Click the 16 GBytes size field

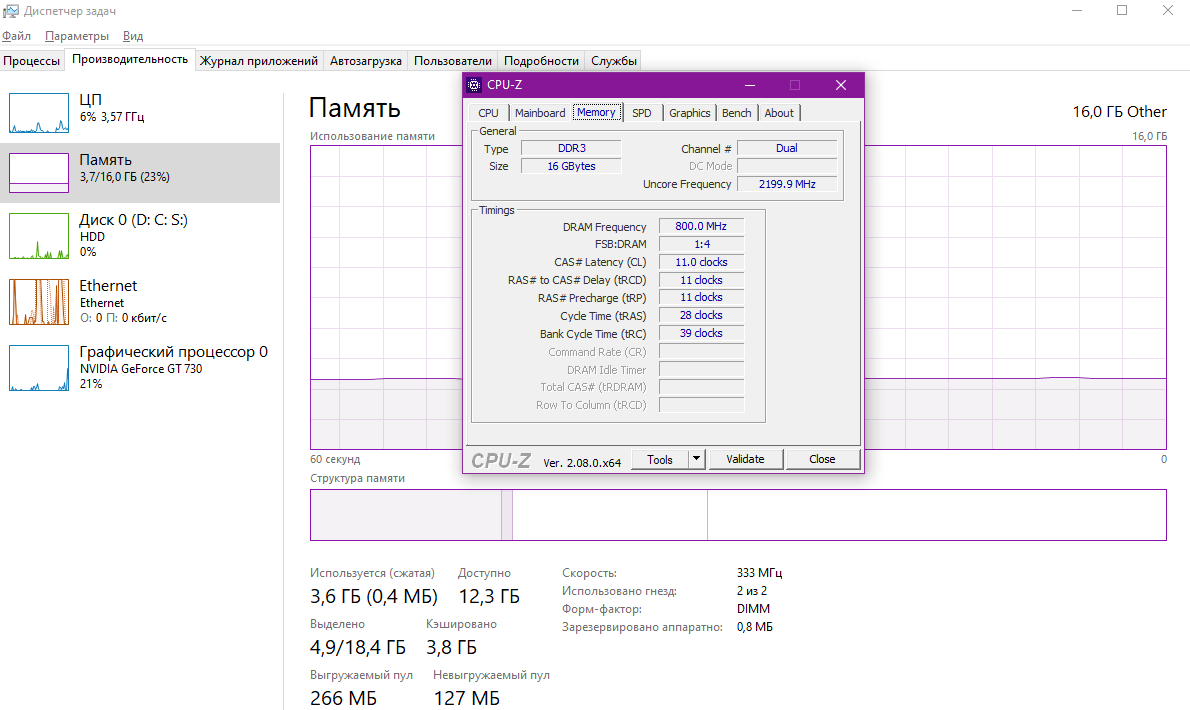point(571,166)
